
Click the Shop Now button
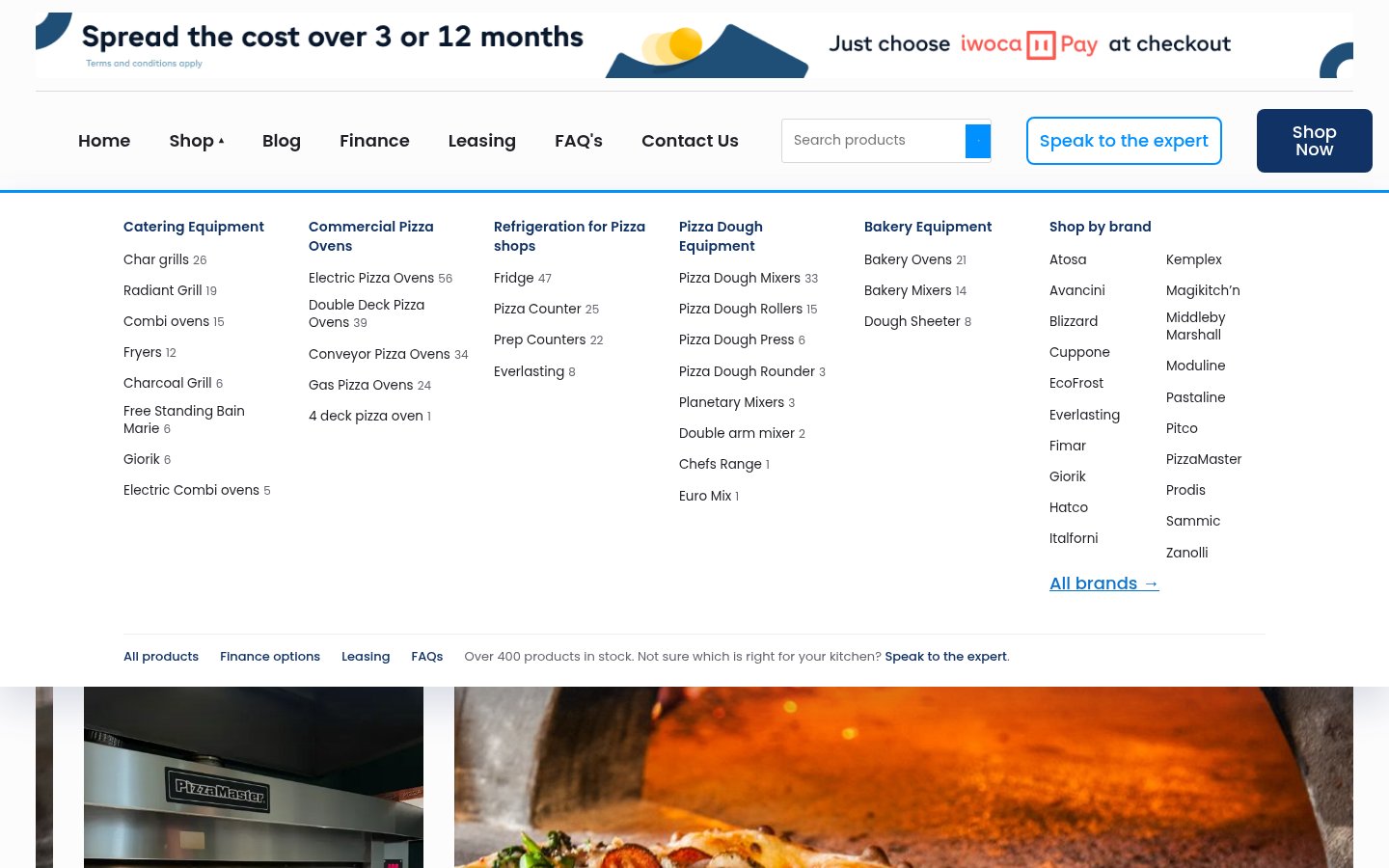(1315, 141)
